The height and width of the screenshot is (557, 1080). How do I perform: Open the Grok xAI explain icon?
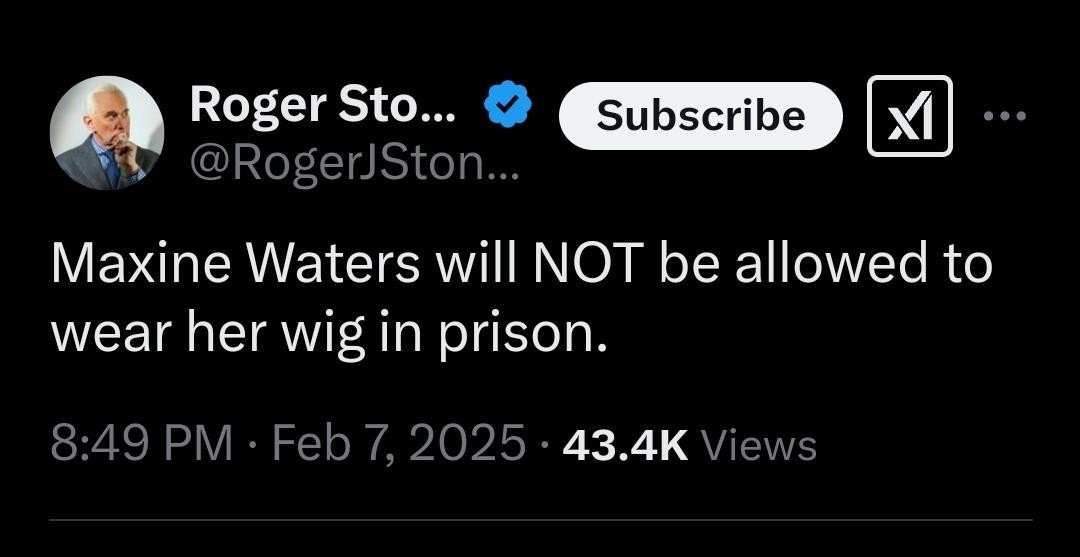910,116
